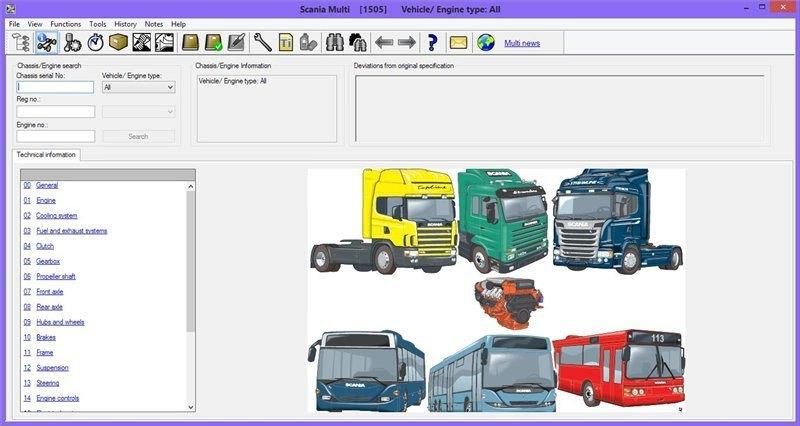This screenshot has height=426, width=800.
Task: Click the dark blue coach bus image
Action: 367,371
